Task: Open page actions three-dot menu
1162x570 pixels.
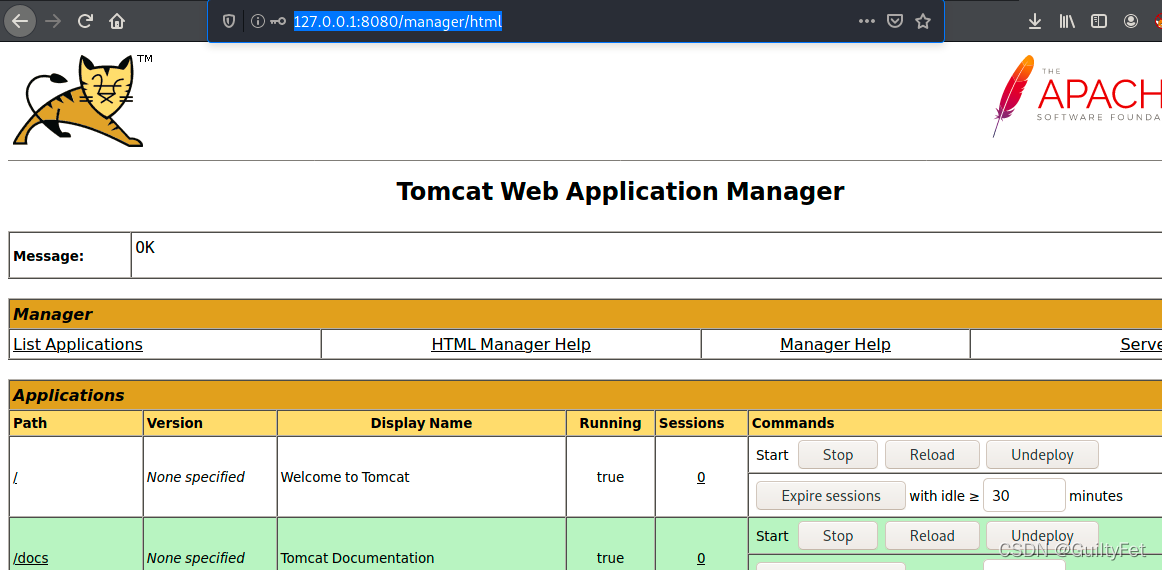Action: coord(866,21)
